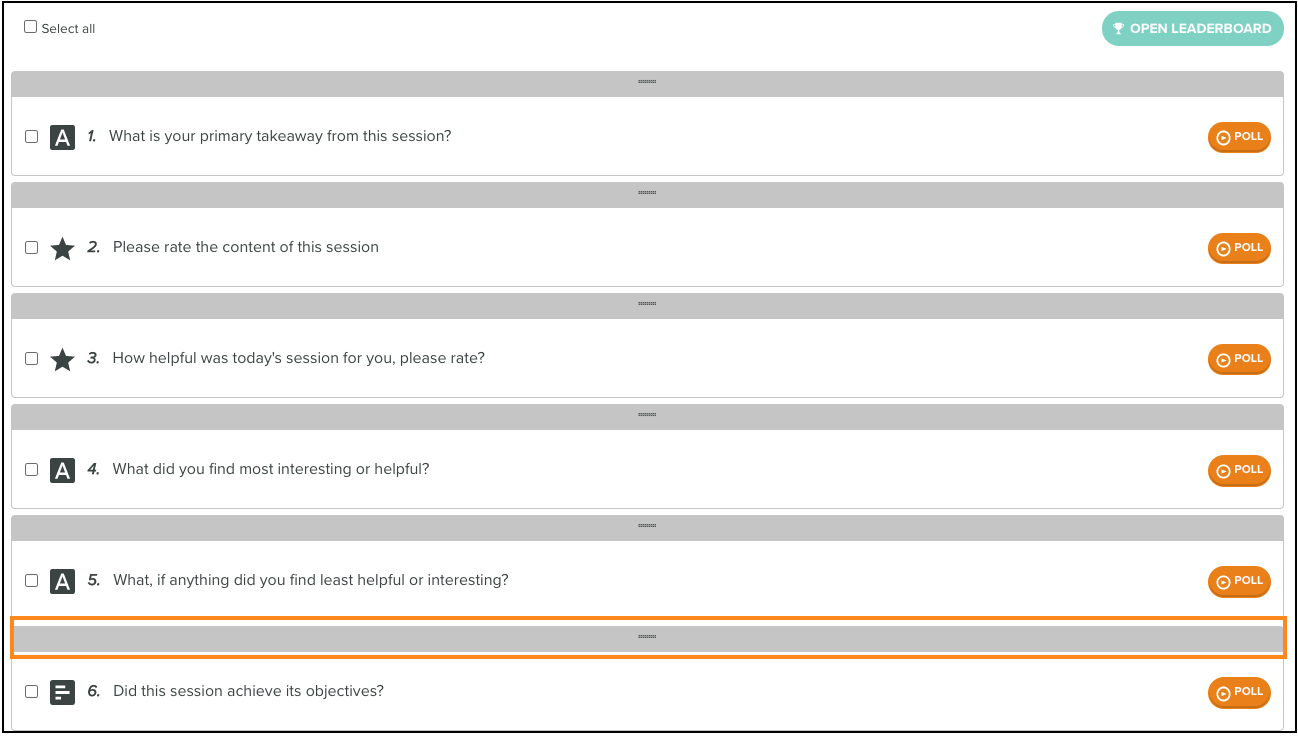Viewport: 1298px width, 736px height.
Task: Check the box for question 6
Action: coord(32,692)
